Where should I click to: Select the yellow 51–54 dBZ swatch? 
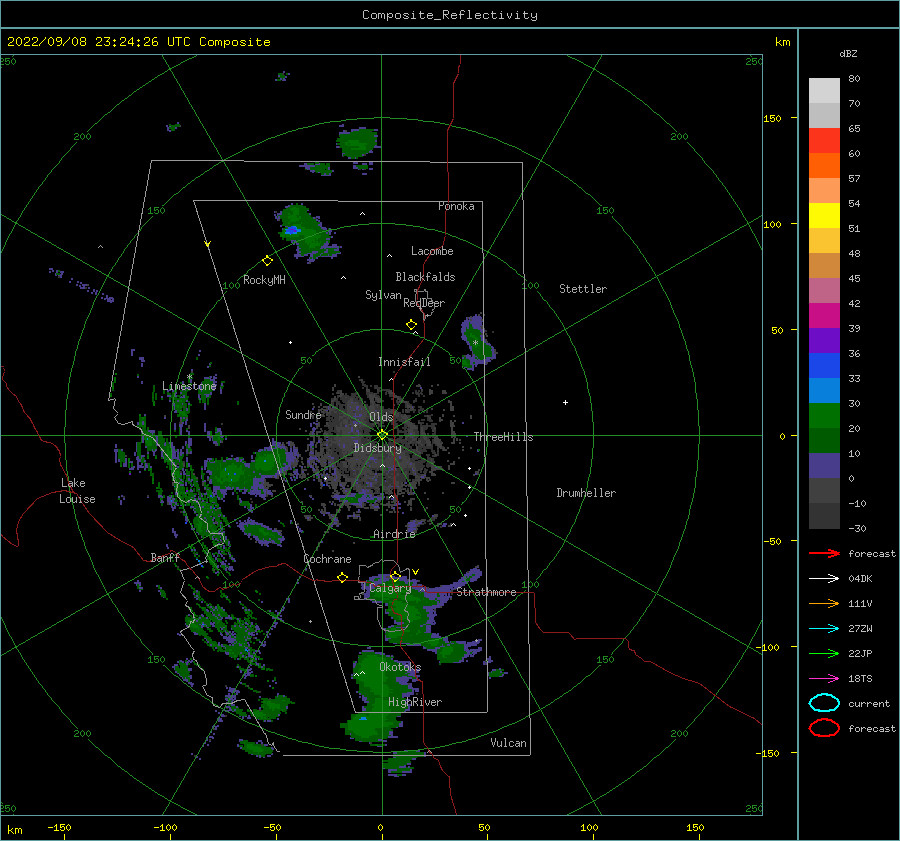[x=824, y=215]
